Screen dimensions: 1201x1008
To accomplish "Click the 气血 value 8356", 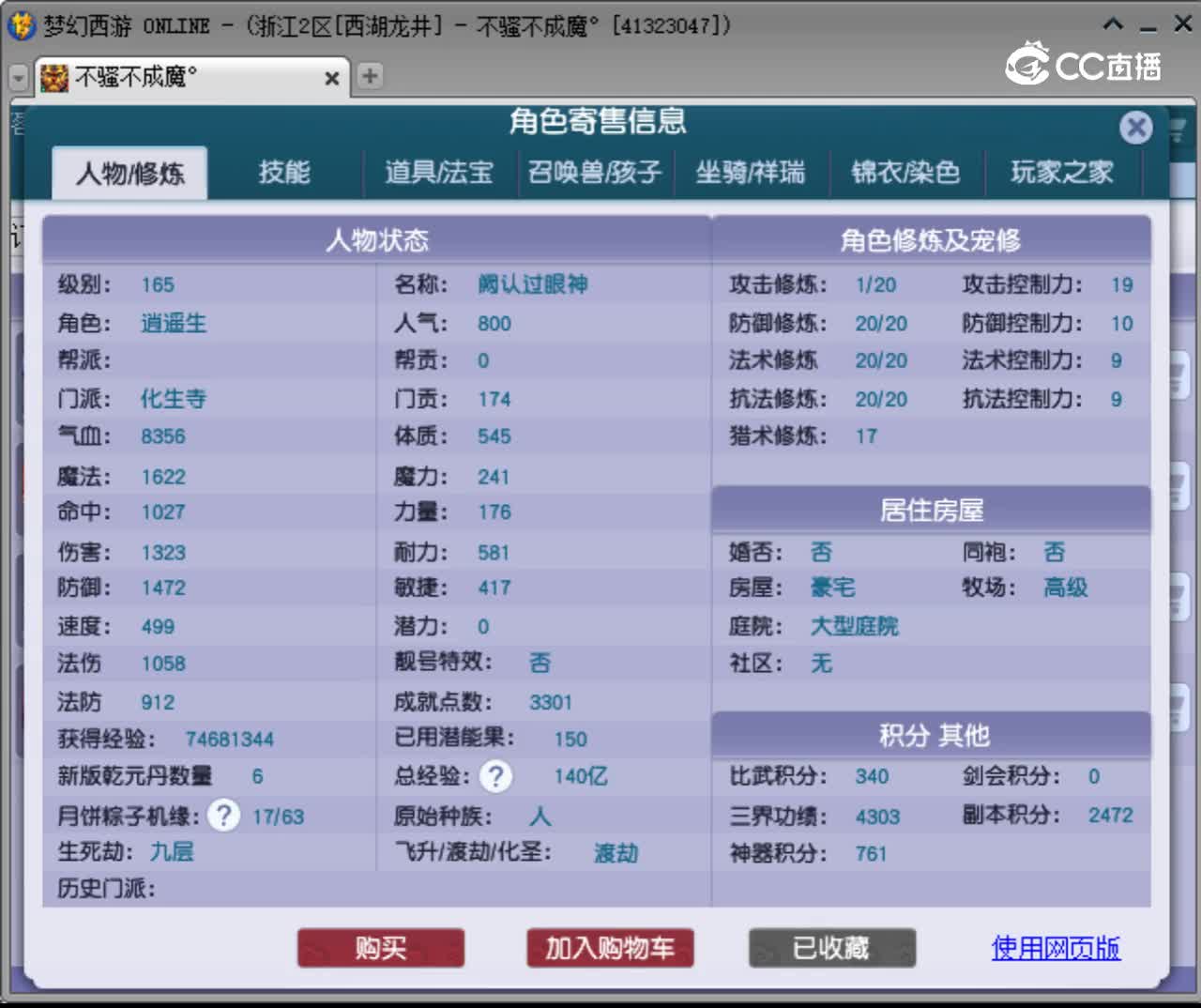I will coord(163,436).
